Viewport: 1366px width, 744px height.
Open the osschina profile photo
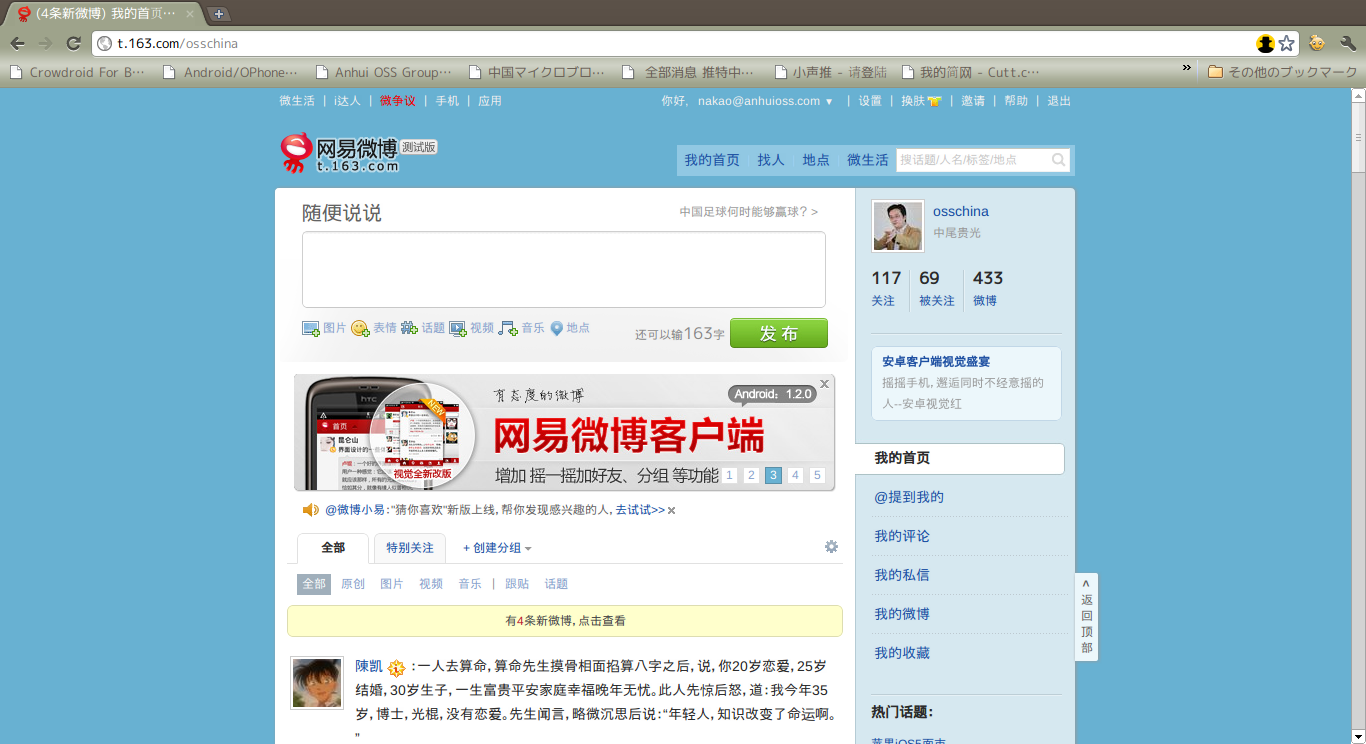(898, 226)
